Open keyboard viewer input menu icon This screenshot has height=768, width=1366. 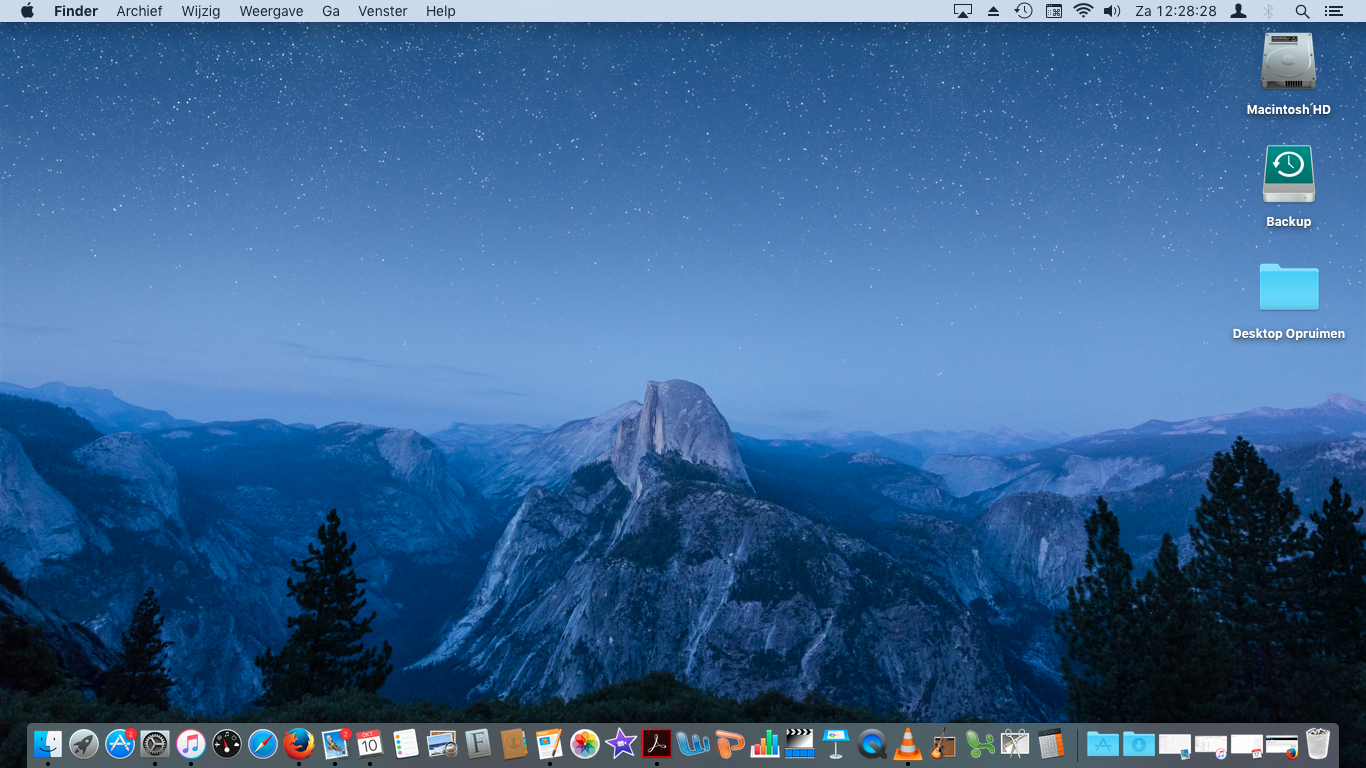tap(1054, 11)
